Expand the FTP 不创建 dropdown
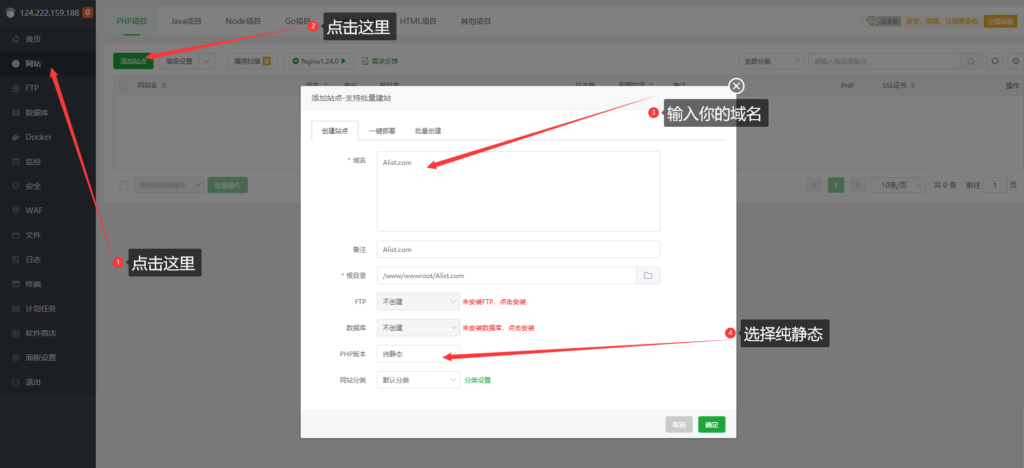The image size is (1024, 468). [418, 301]
